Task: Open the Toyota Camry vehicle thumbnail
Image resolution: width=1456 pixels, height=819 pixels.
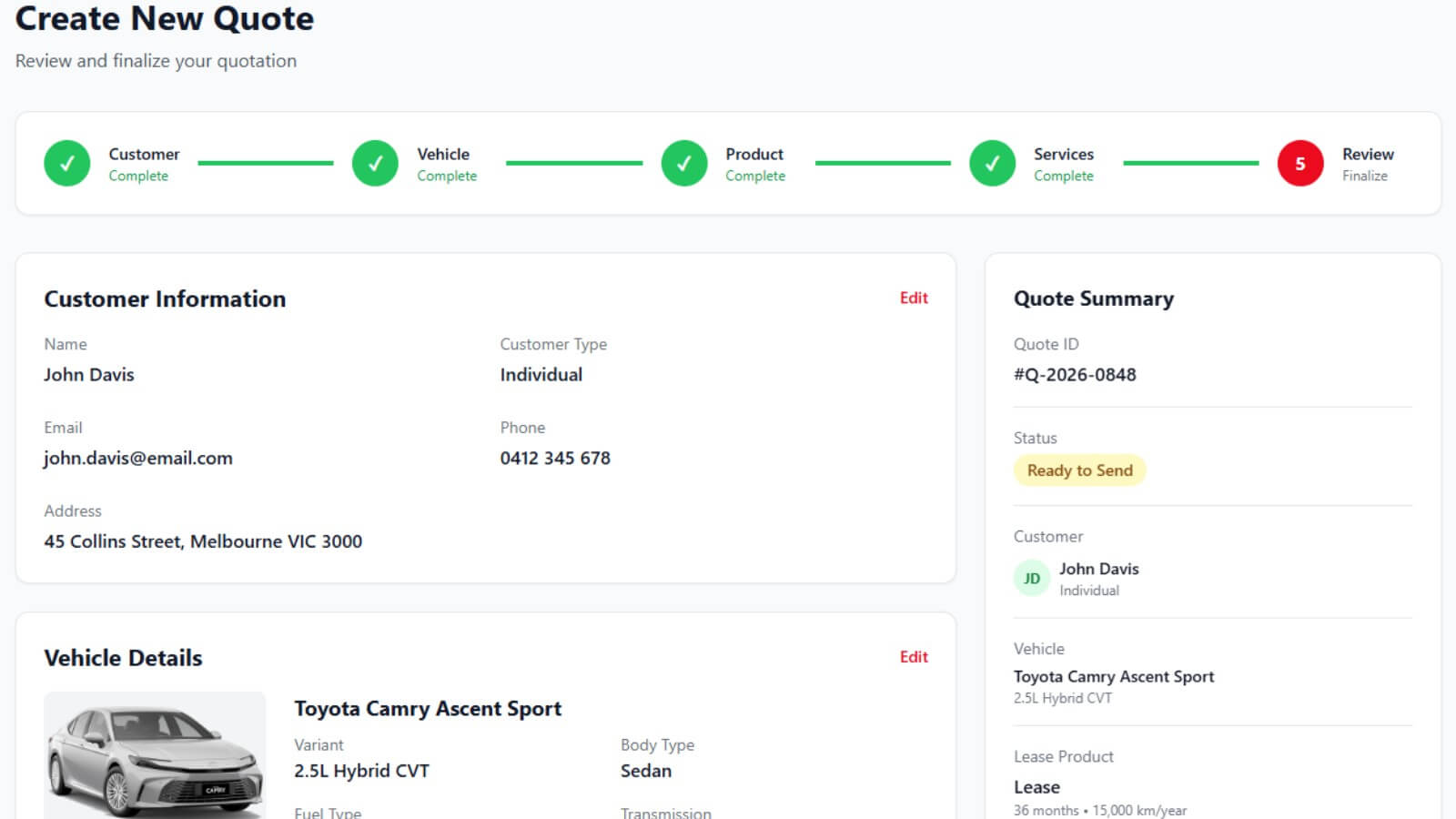Action: click(155, 755)
